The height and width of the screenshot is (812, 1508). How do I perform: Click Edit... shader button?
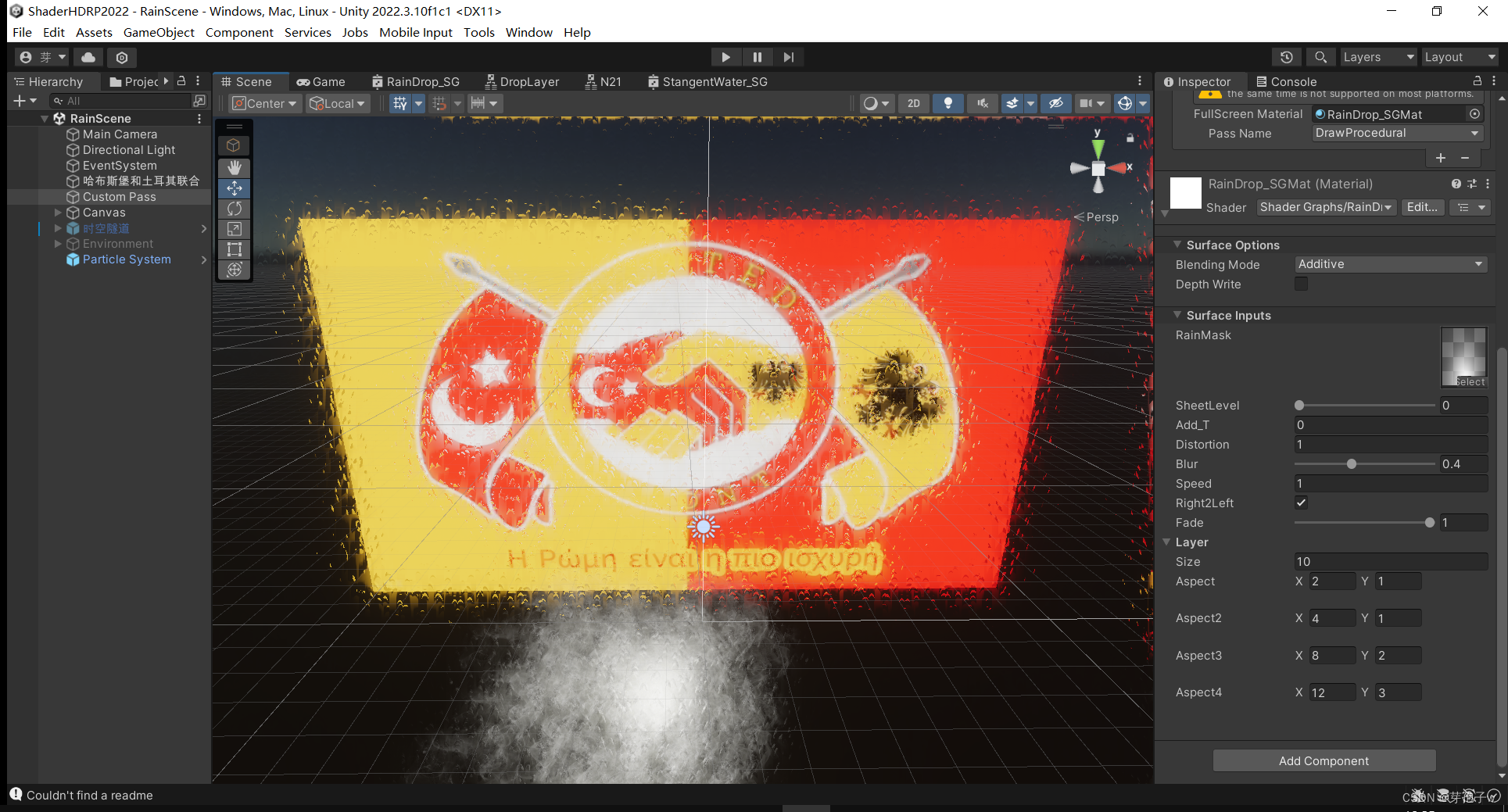1422,207
